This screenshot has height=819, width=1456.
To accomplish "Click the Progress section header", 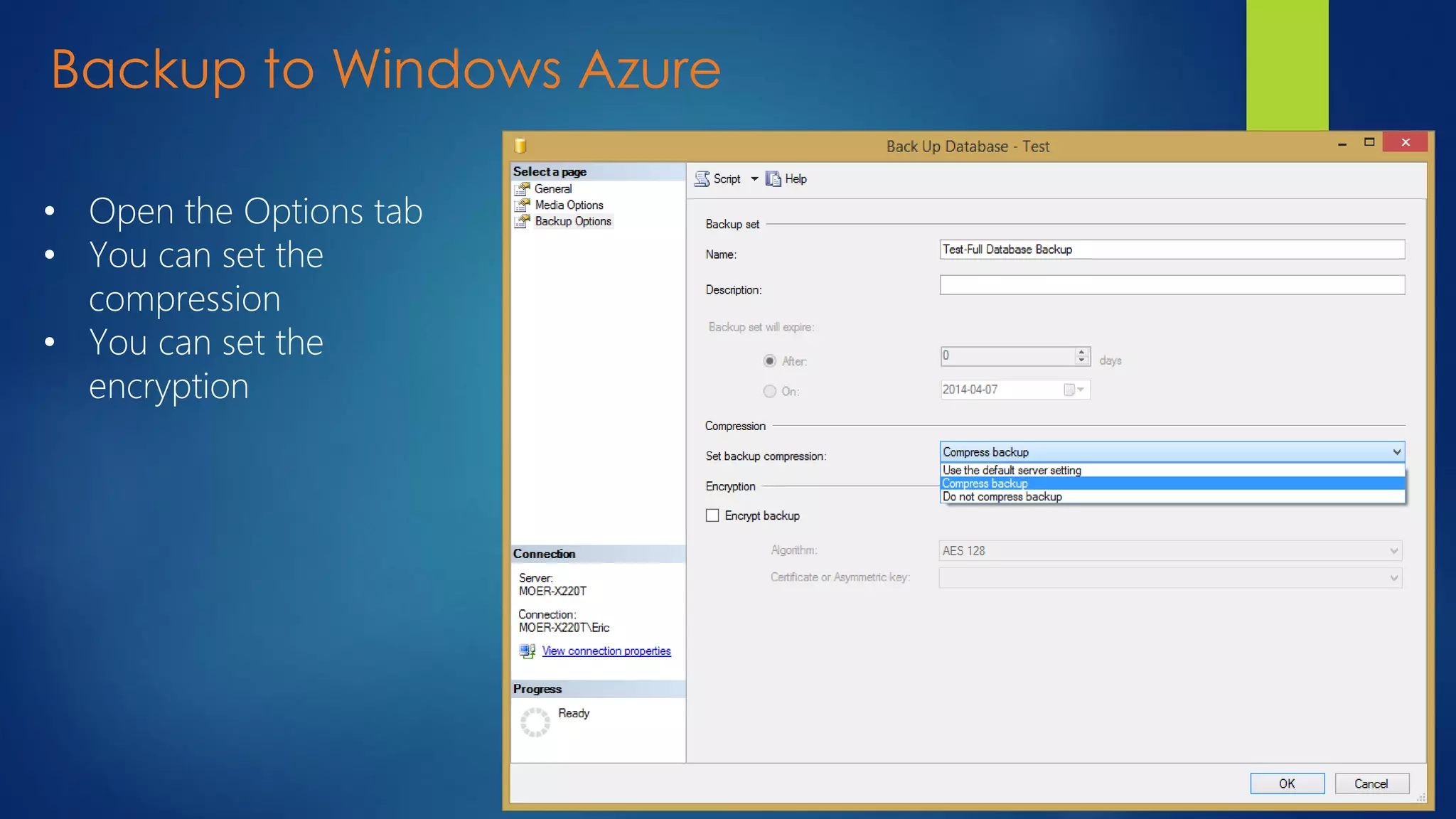I will click(x=598, y=689).
